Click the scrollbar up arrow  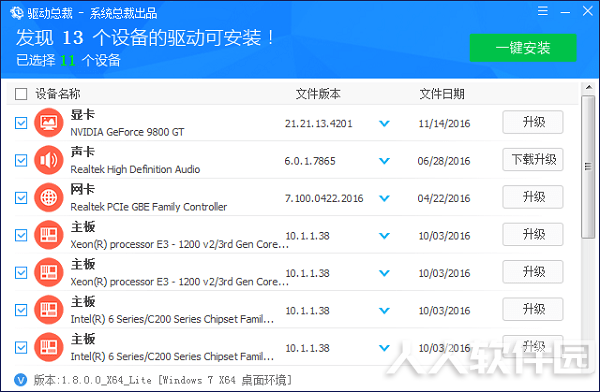(589, 88)
